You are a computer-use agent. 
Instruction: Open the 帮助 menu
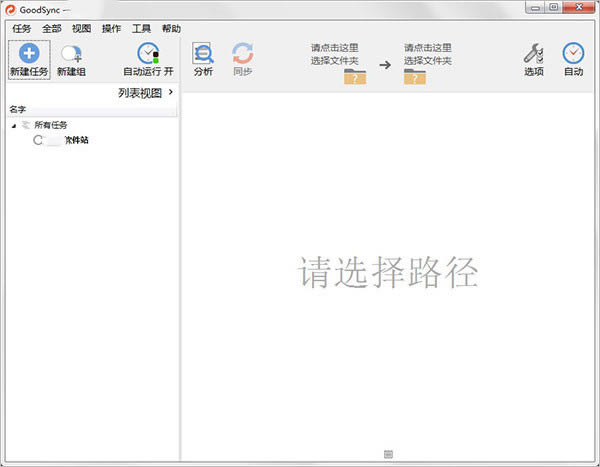point(171,29)
